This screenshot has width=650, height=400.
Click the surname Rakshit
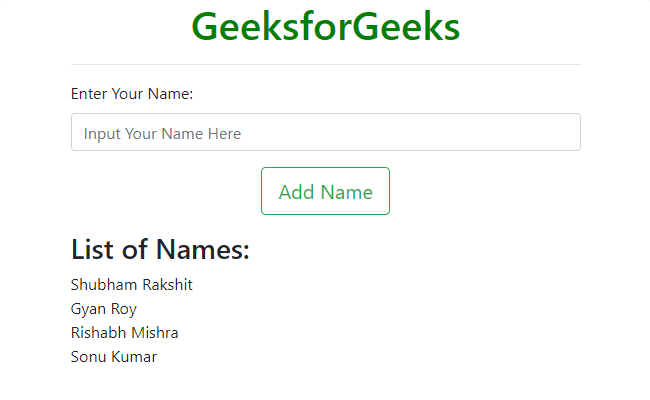point(165,285)
